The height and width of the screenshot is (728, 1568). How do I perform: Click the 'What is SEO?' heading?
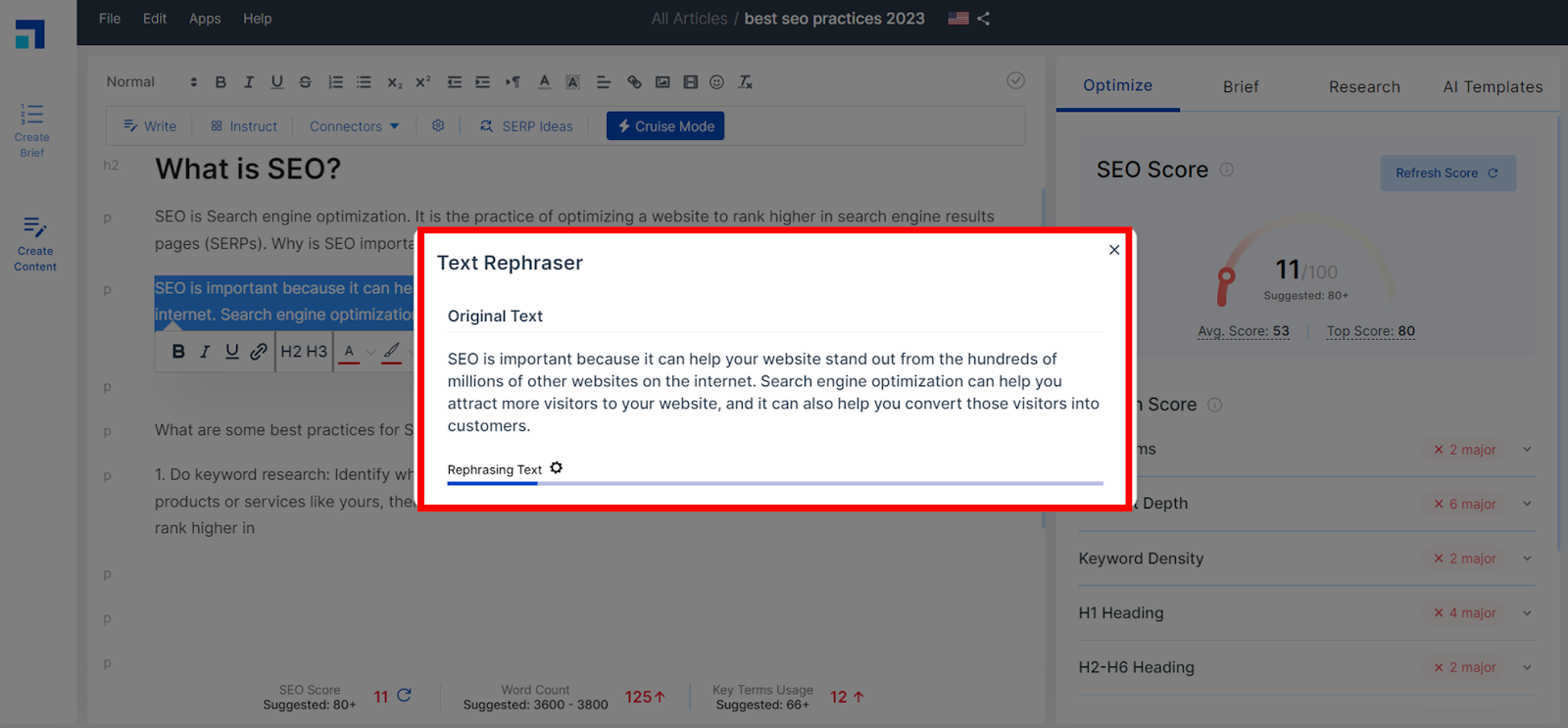click(248, 170)
